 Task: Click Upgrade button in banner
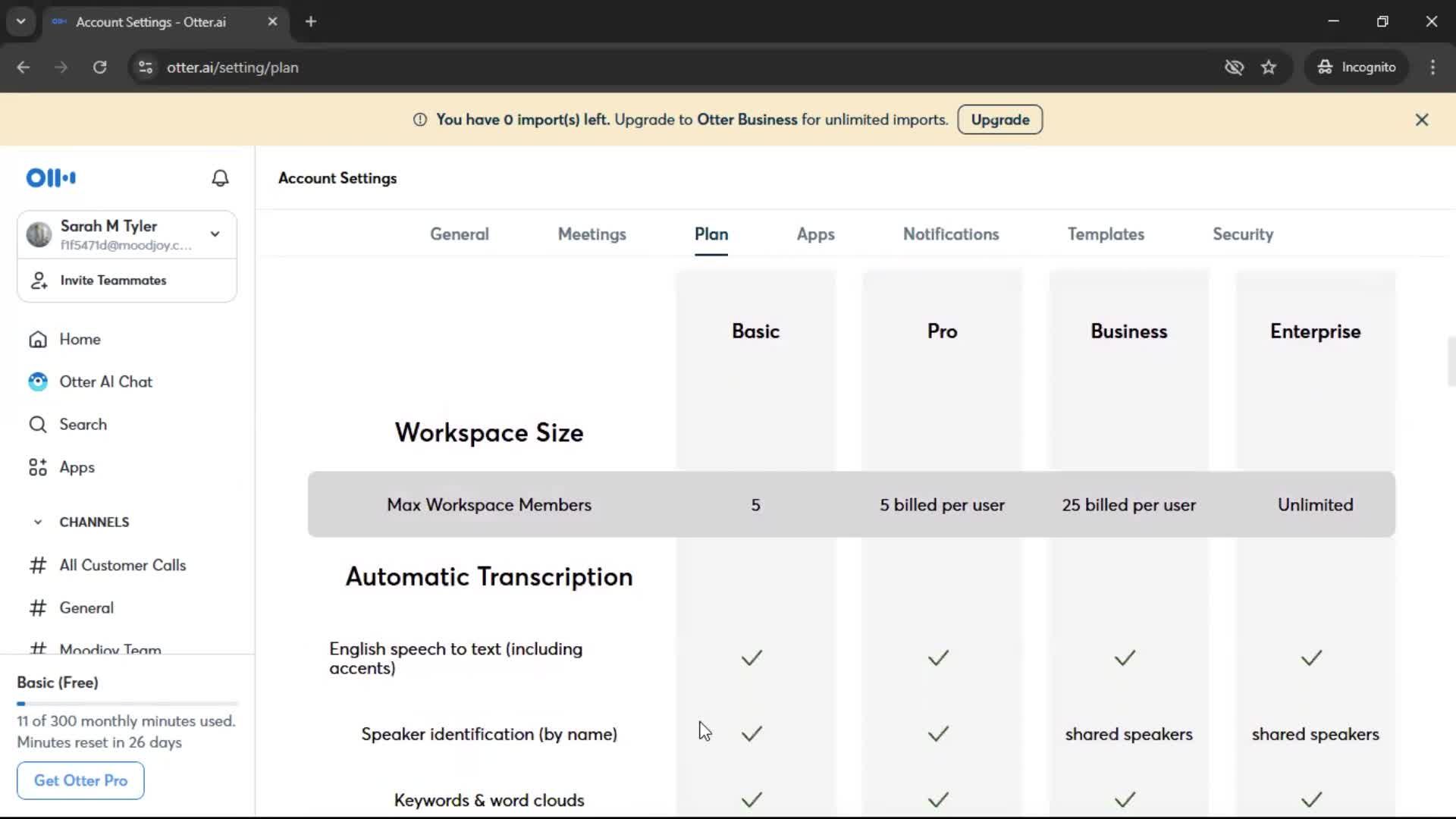tap(1000, 120)
